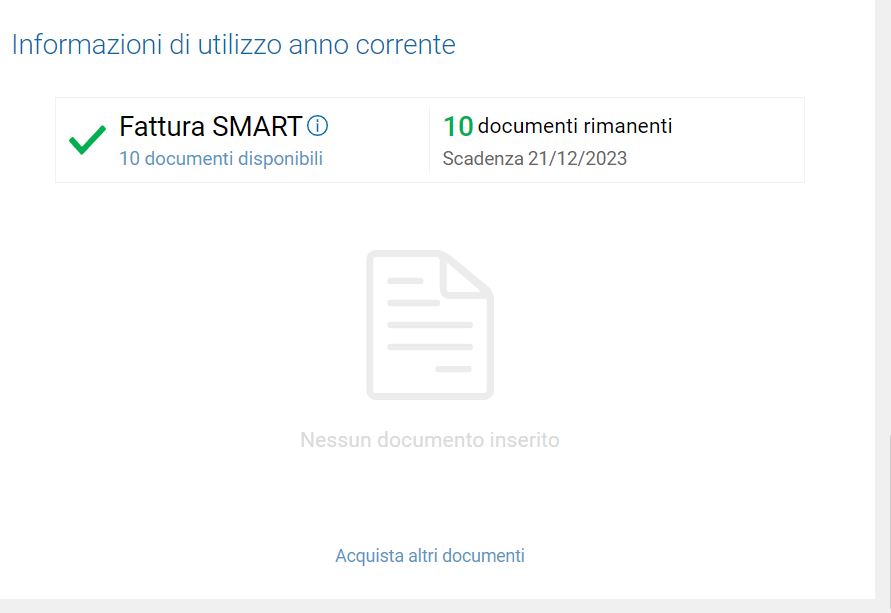The height and width of the screenshot is (613, 891).
Task: Open the Fattura SMART info icon
Action: pyautogui.click(x=317, y=126)
